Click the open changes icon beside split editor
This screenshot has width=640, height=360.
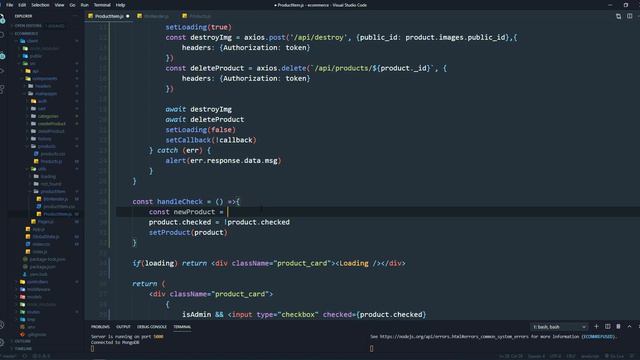point(618,16)
